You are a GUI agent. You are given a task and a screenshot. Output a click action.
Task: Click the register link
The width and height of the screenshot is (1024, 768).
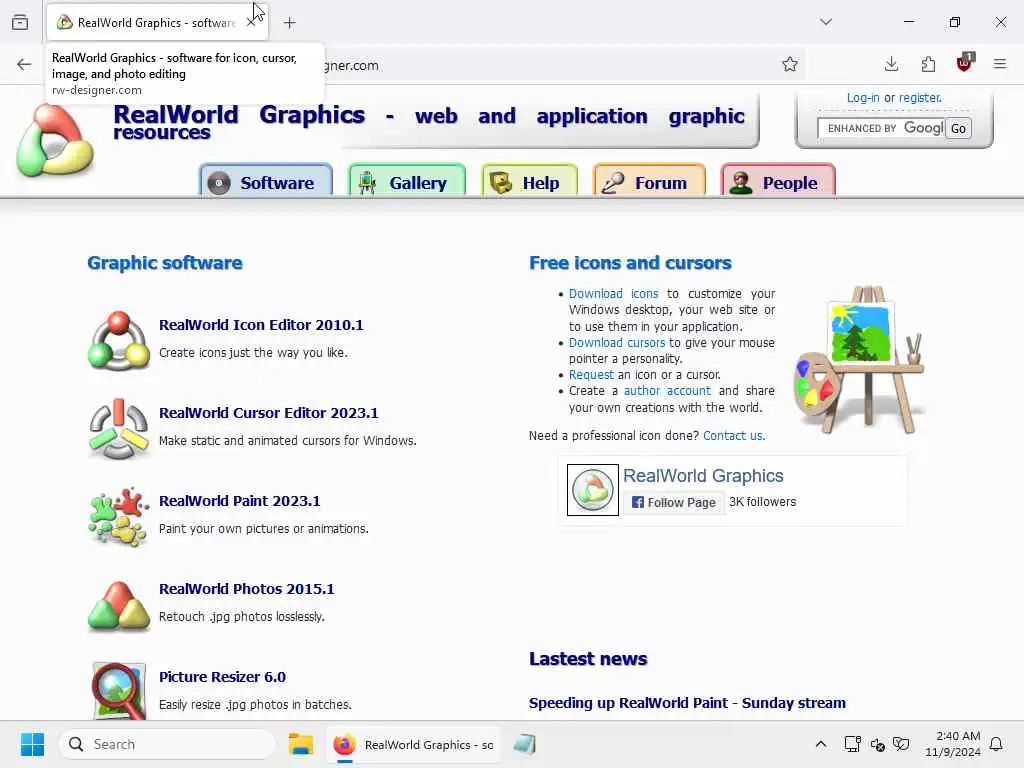pos(920,98)
